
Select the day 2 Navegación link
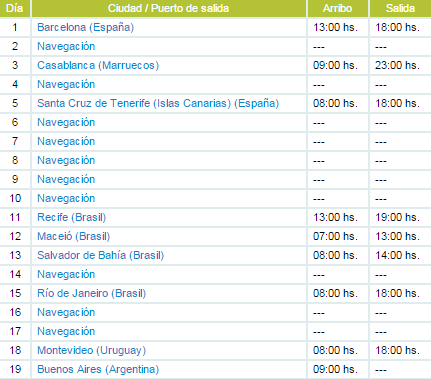coord(66,46)
